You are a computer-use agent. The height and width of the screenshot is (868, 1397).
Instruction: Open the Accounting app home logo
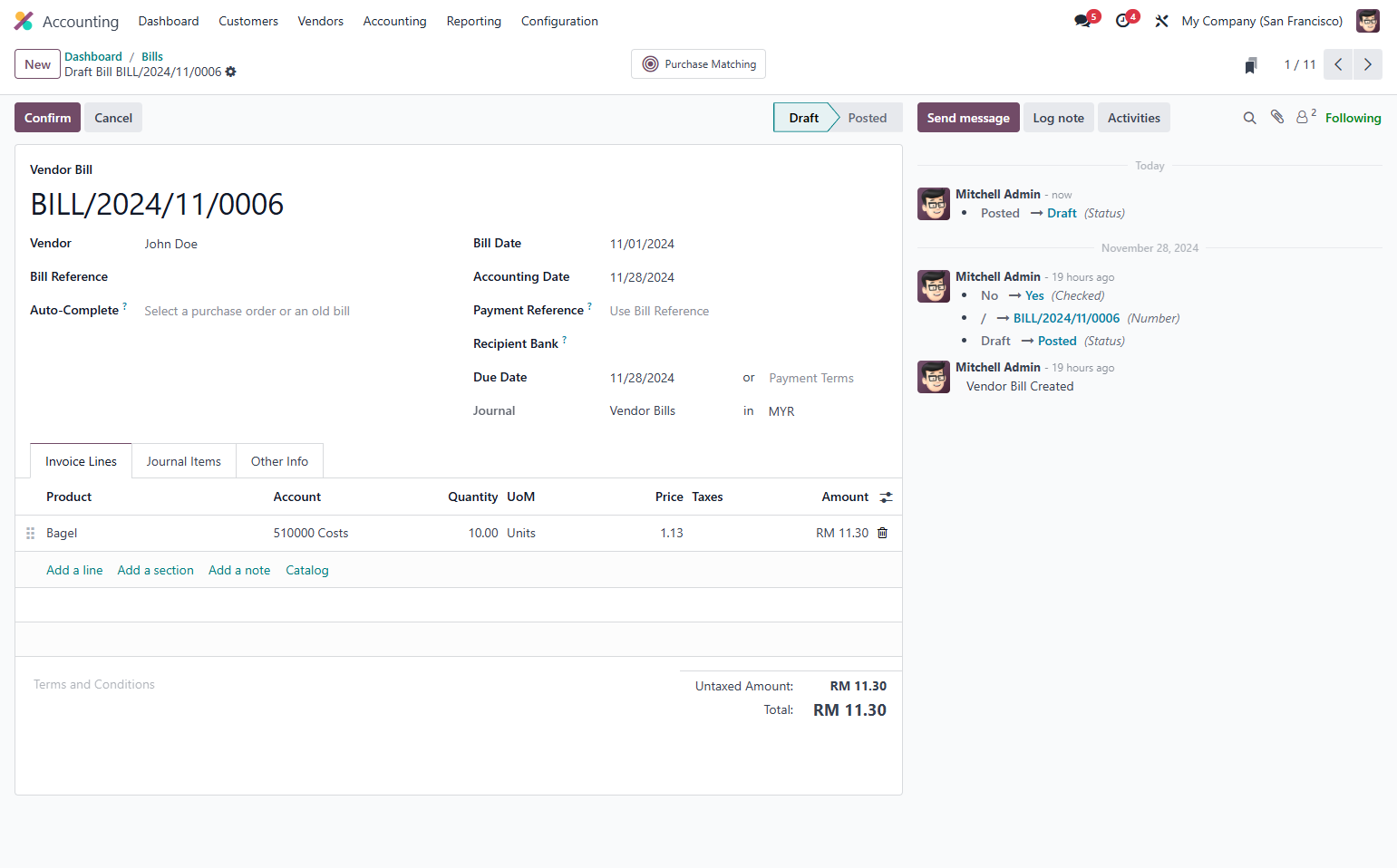pos(24,21)
